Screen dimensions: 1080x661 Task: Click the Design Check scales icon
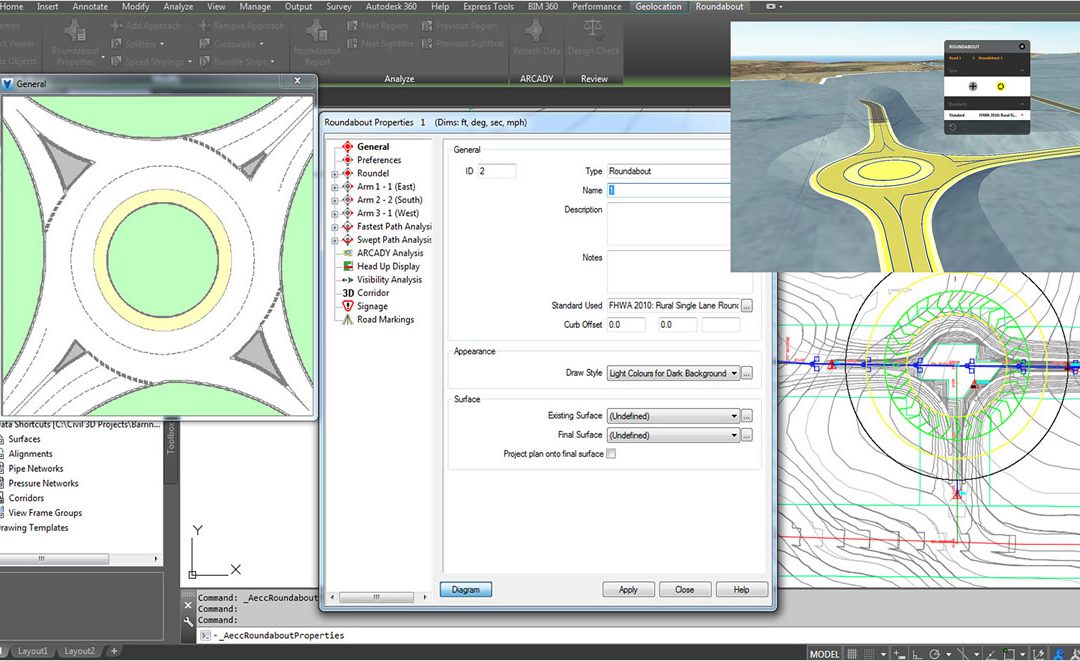click(593, 30)
